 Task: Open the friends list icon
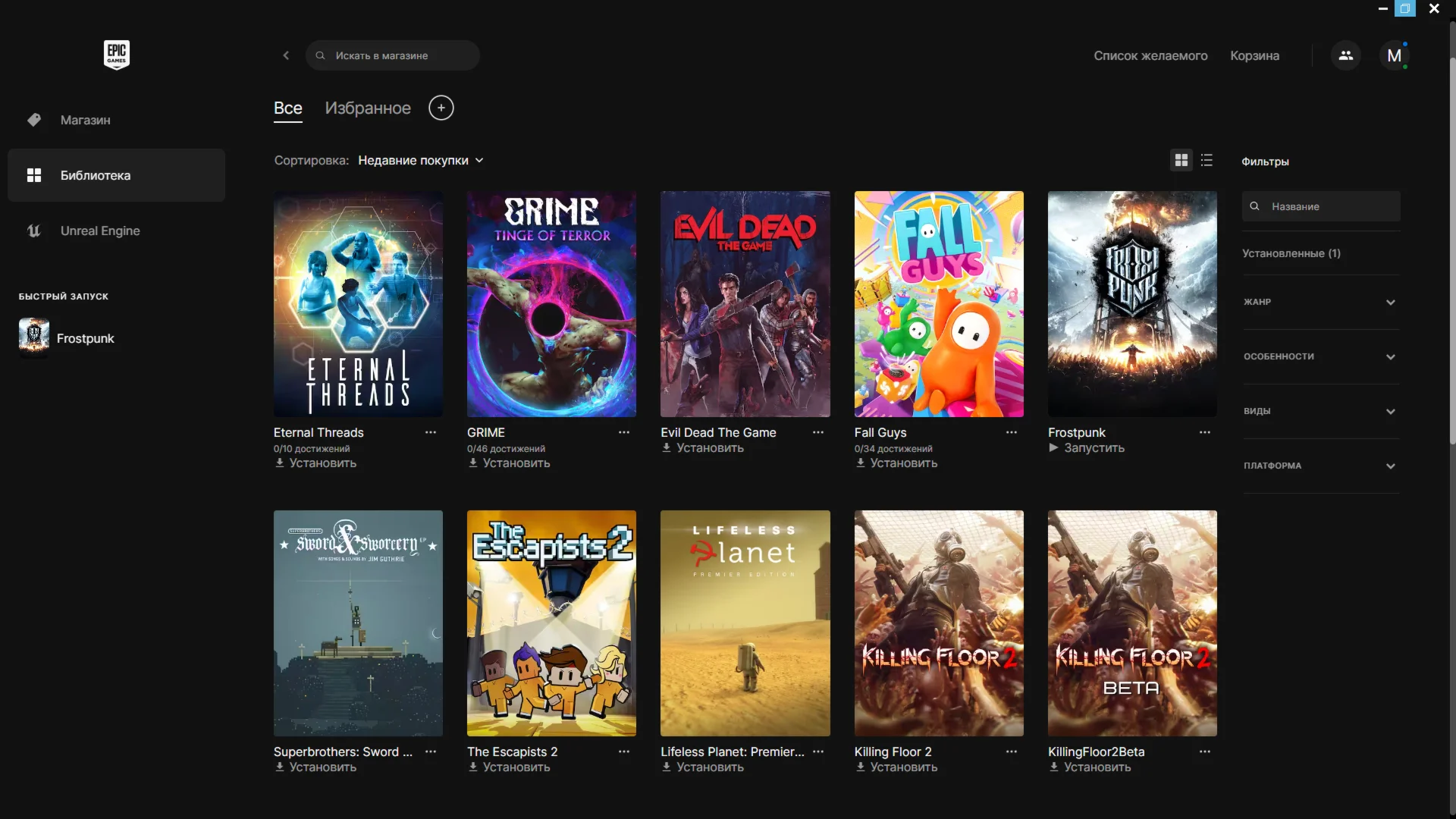pos(1346,55)
